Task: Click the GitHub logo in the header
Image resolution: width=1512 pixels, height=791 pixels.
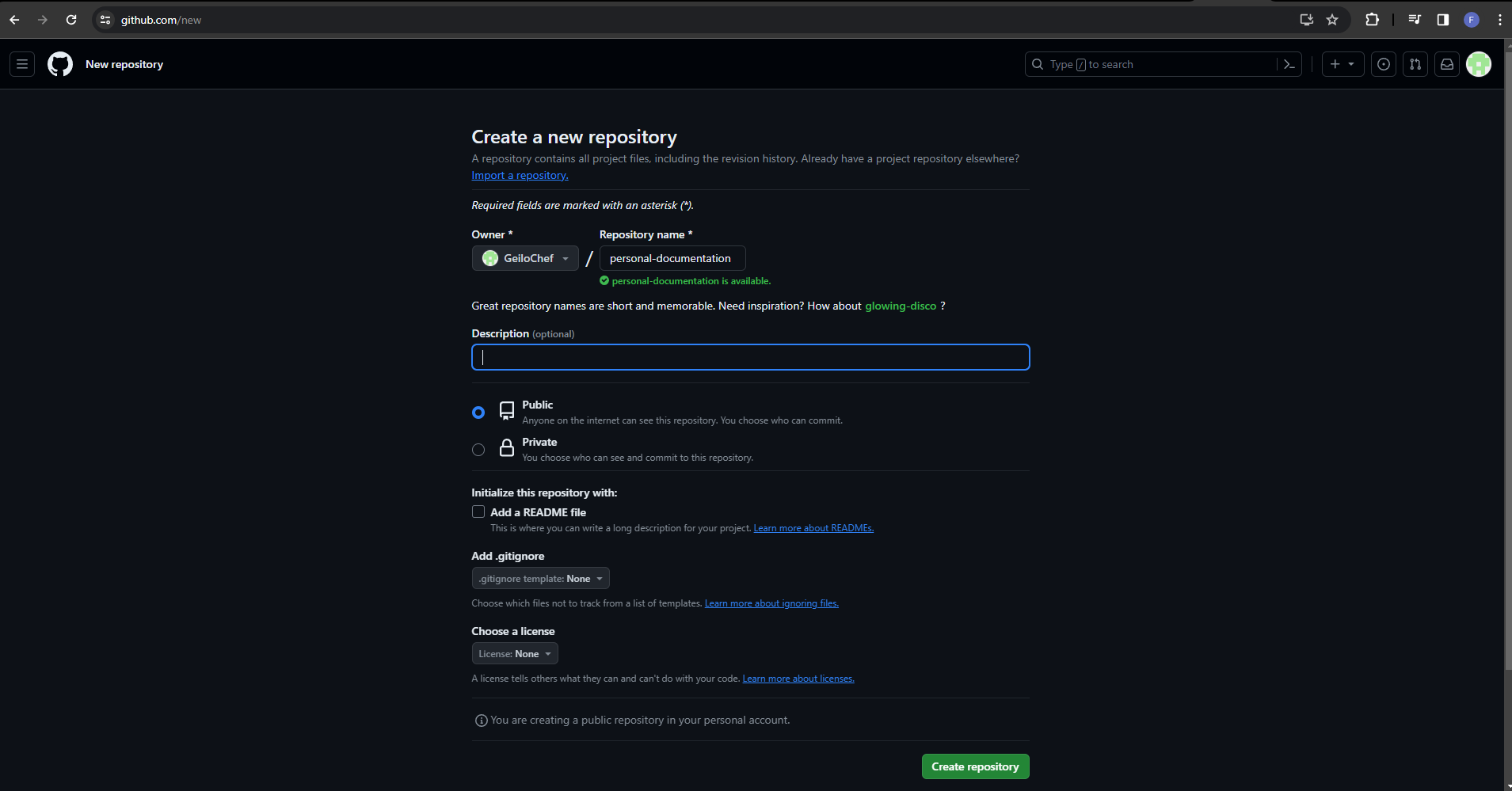Action: click(60, 64)
